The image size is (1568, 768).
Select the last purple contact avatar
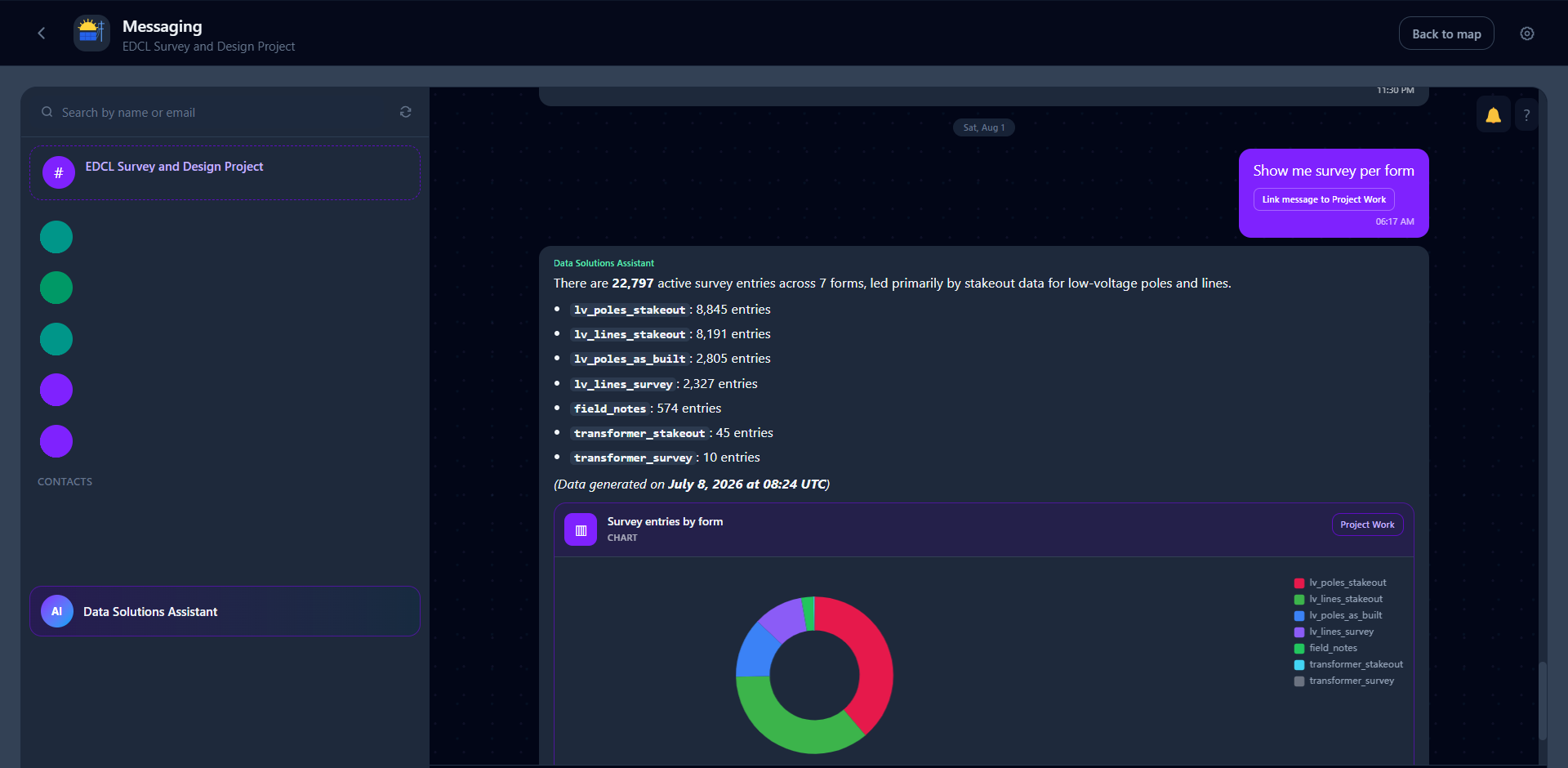(56, 441)
